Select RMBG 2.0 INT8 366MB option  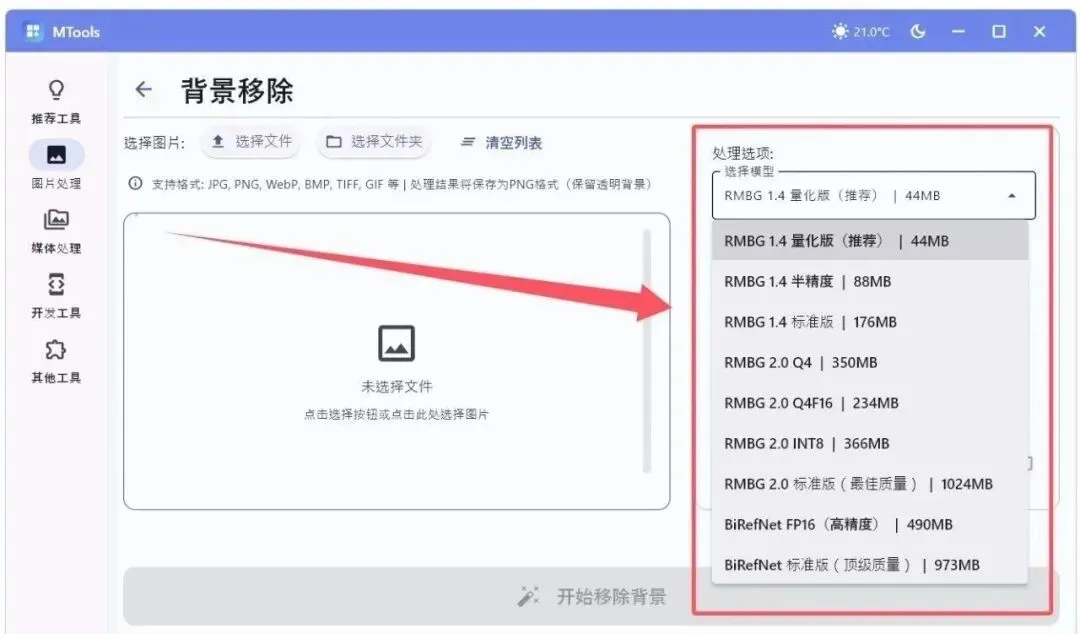click(x=870, y=444)
